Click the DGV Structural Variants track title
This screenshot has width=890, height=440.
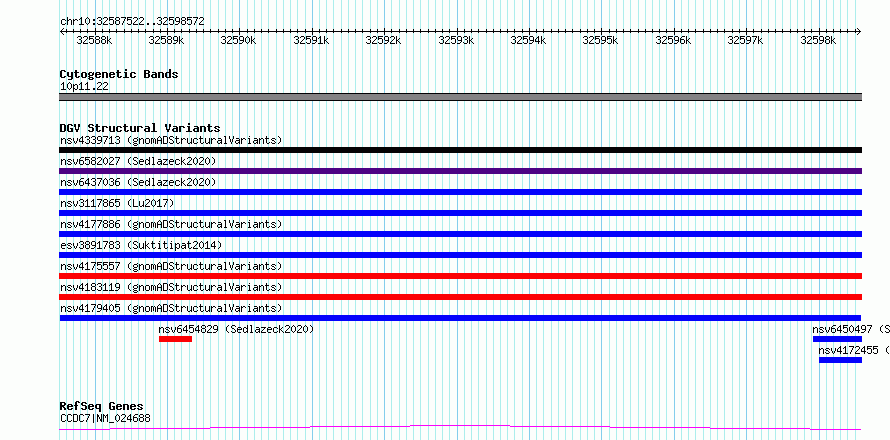(140, 128)
